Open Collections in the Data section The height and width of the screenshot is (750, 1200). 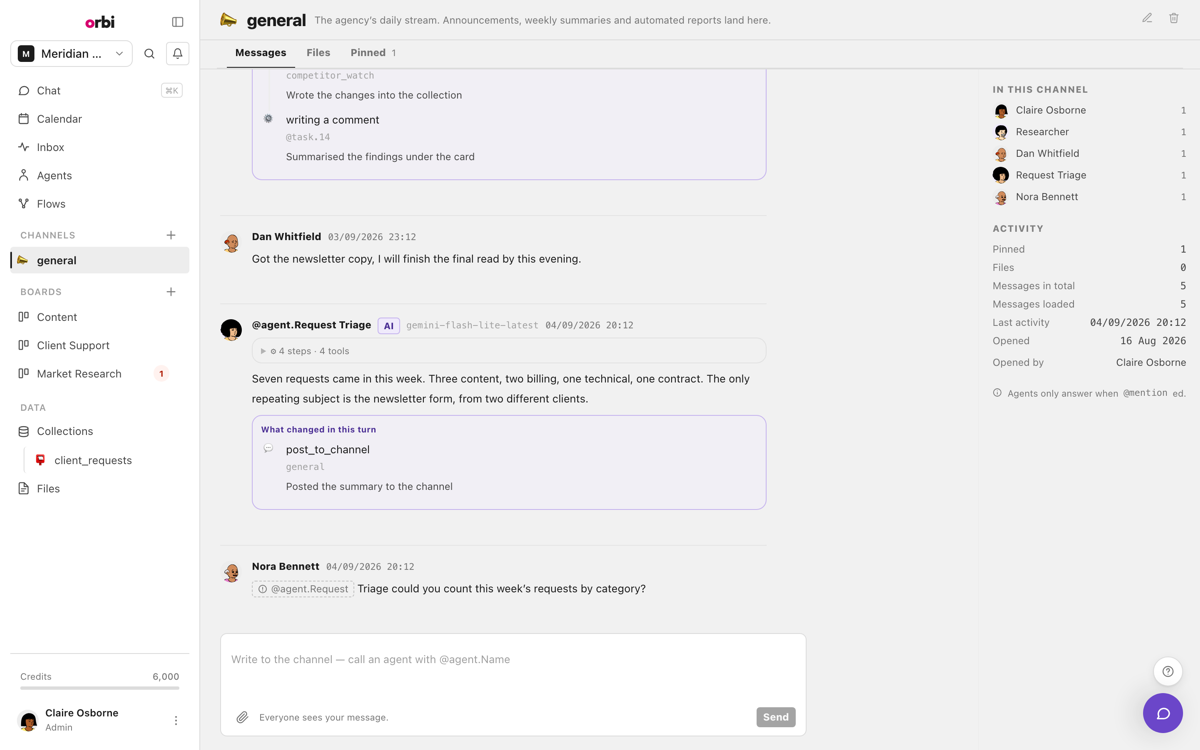[100, 431]
